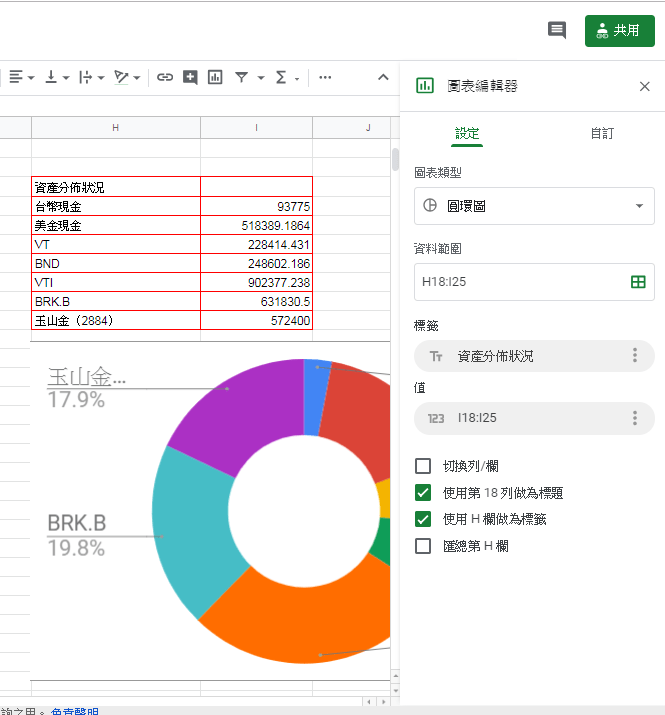Click the 228414.431 value cell

[256, 244]
